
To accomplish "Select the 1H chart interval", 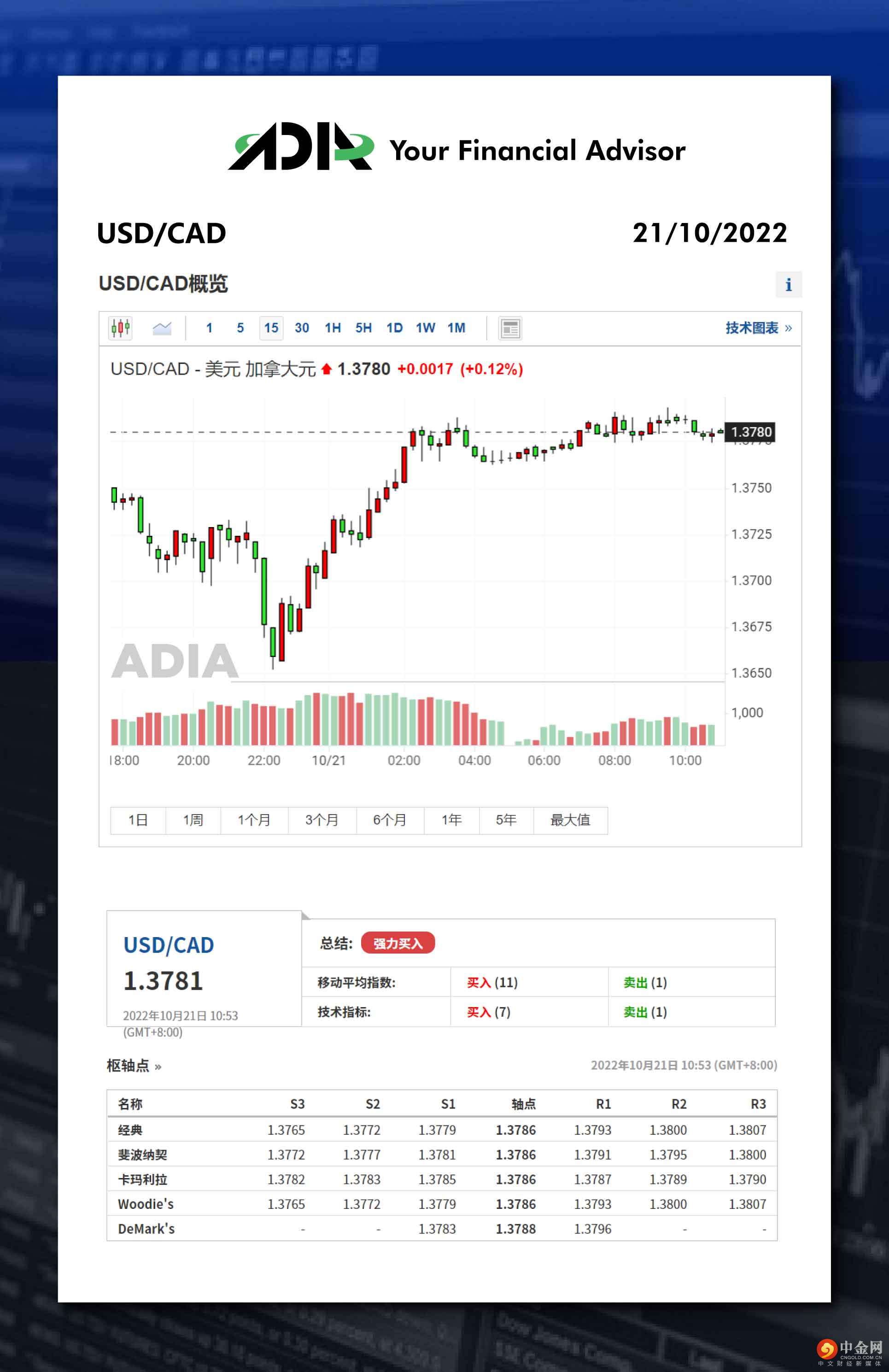I will pyautogui.click(x=332, y=328).
